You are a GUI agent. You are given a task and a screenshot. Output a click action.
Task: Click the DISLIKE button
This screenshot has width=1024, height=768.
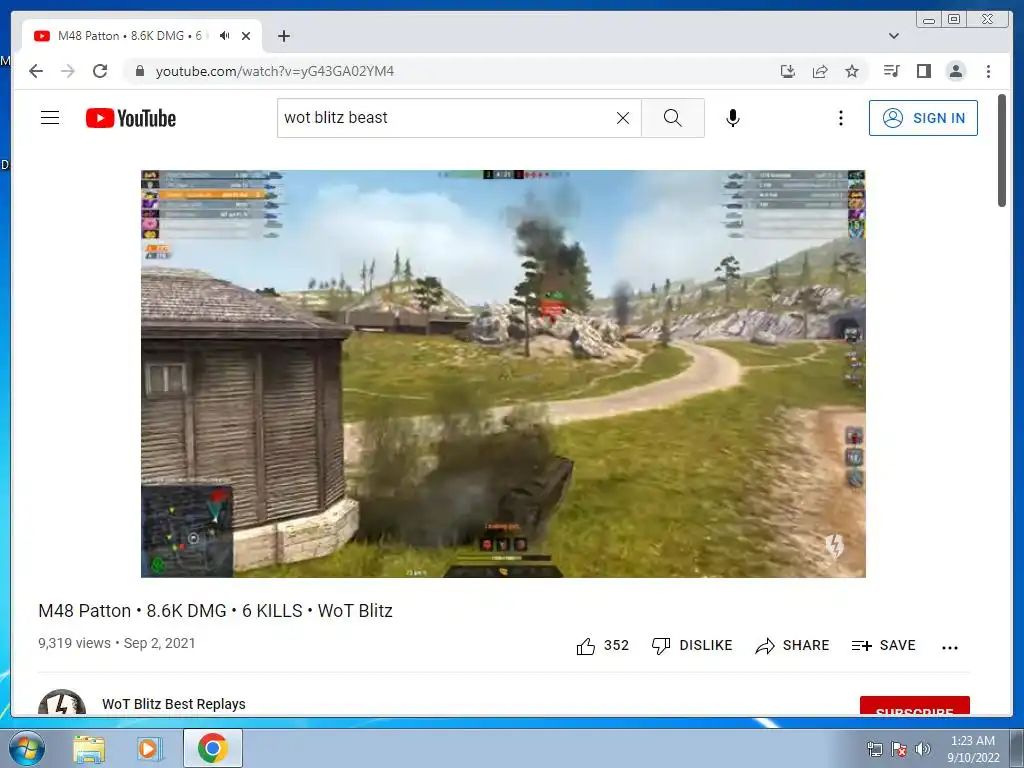692,645
